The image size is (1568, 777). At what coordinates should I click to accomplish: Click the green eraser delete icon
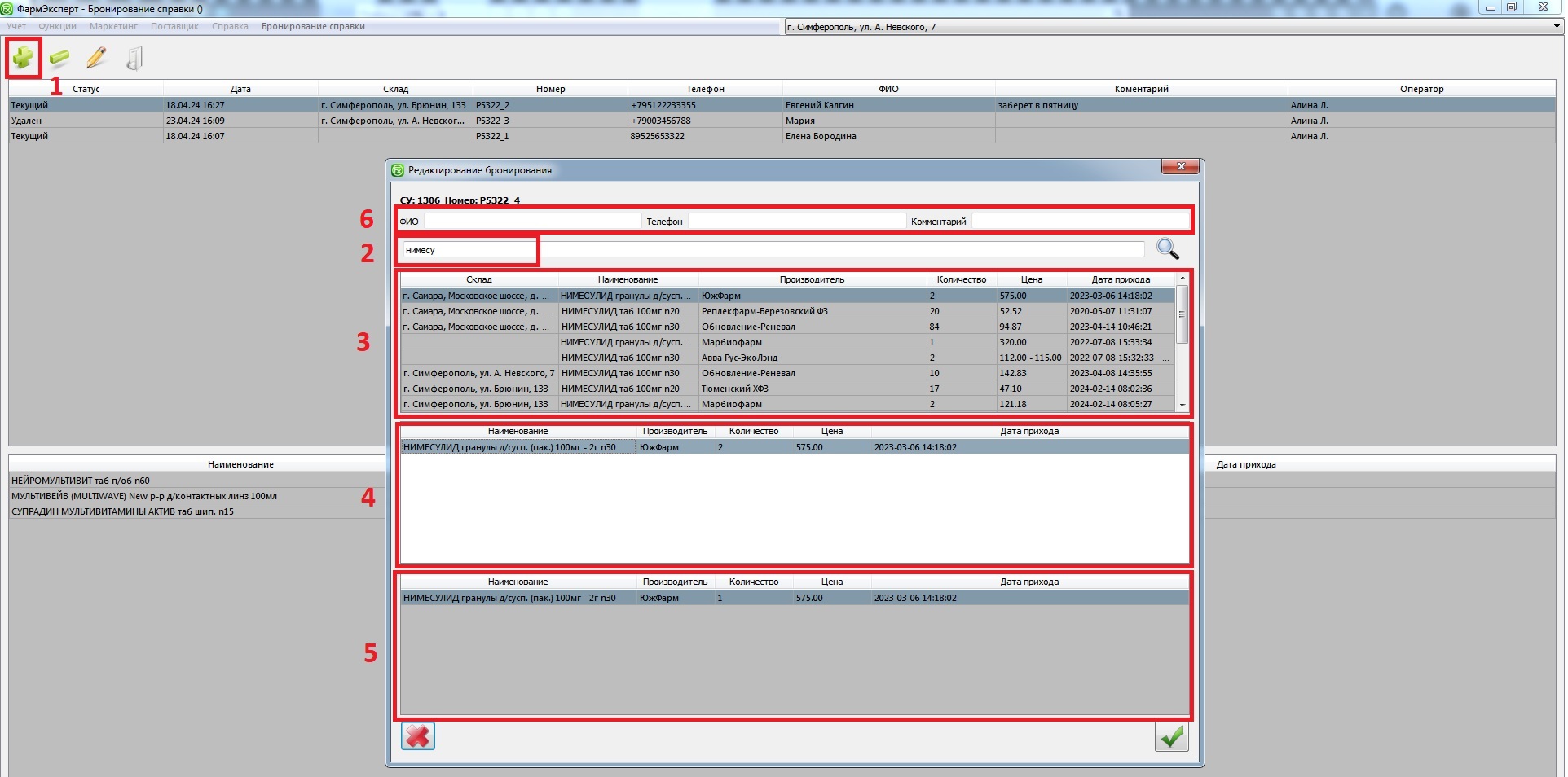tap(59, 58)
